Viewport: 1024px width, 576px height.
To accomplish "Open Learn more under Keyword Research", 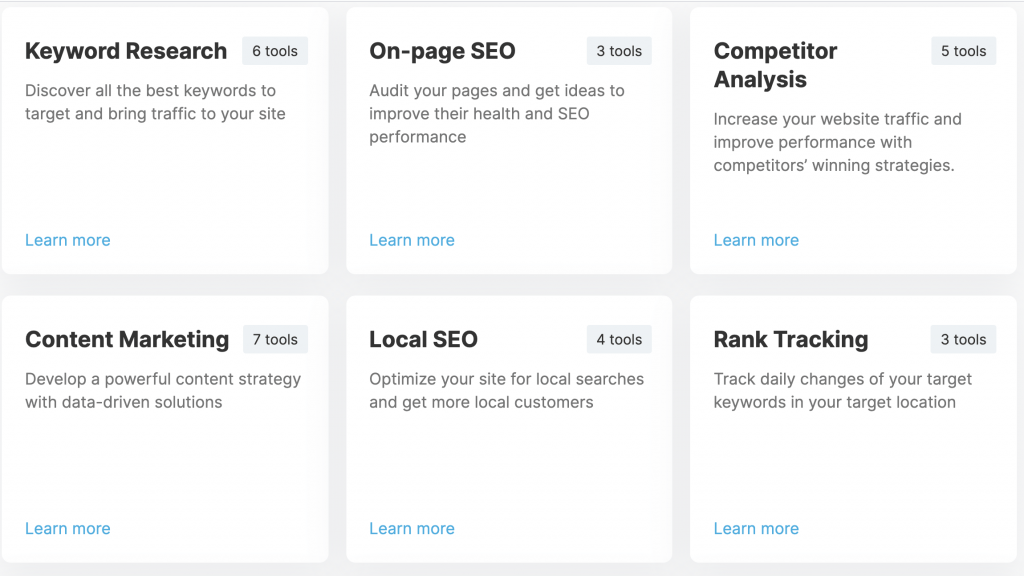I will pyautogui.click(x=68, y=240).
